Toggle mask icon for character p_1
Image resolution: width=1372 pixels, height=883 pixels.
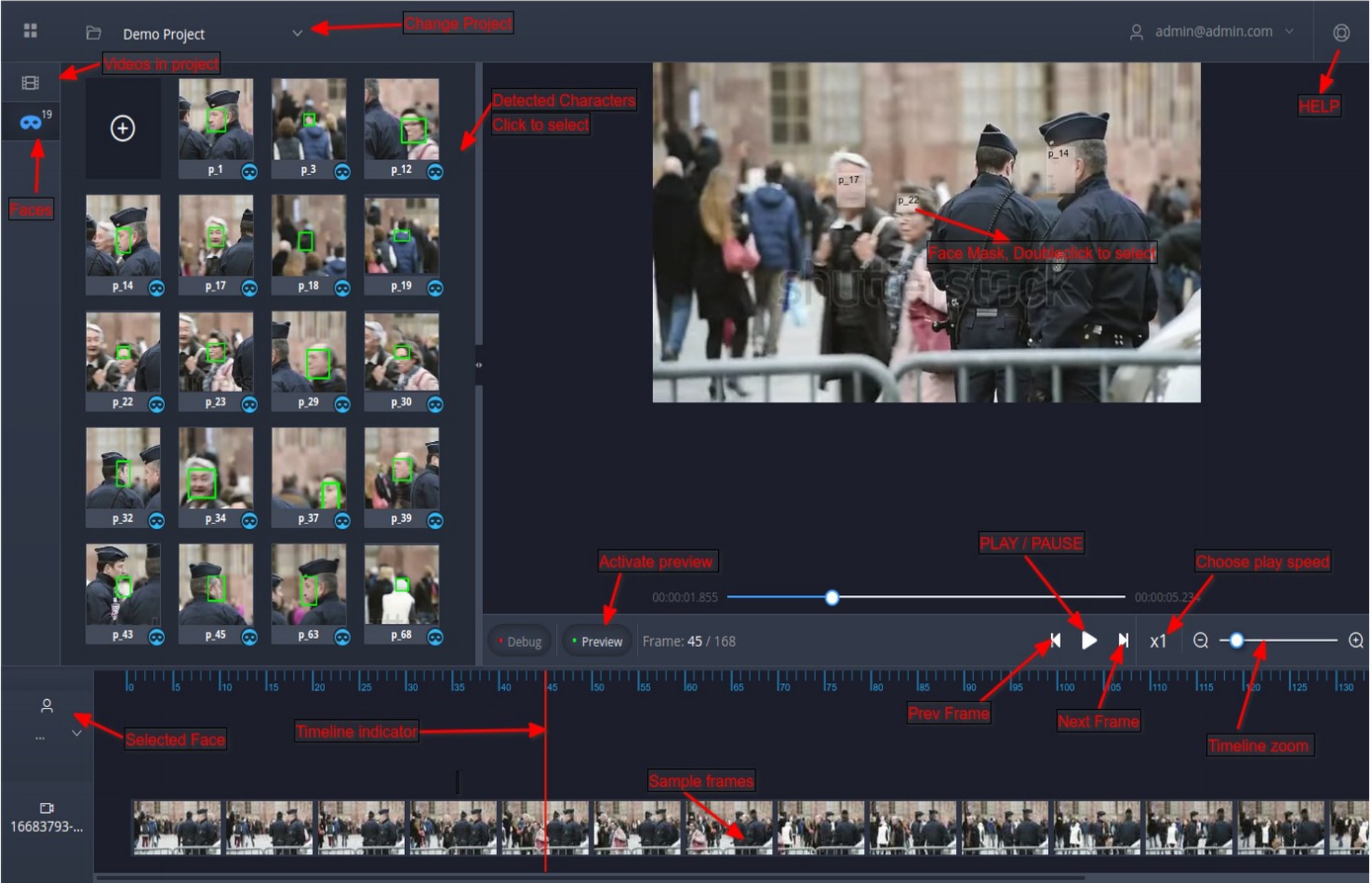click(249, 172)
